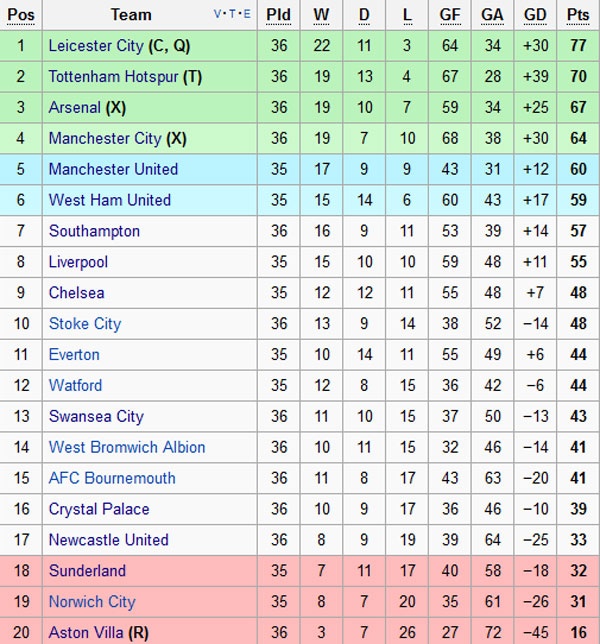
Task: Open the Manchester United link
Action: click(113, 169)
